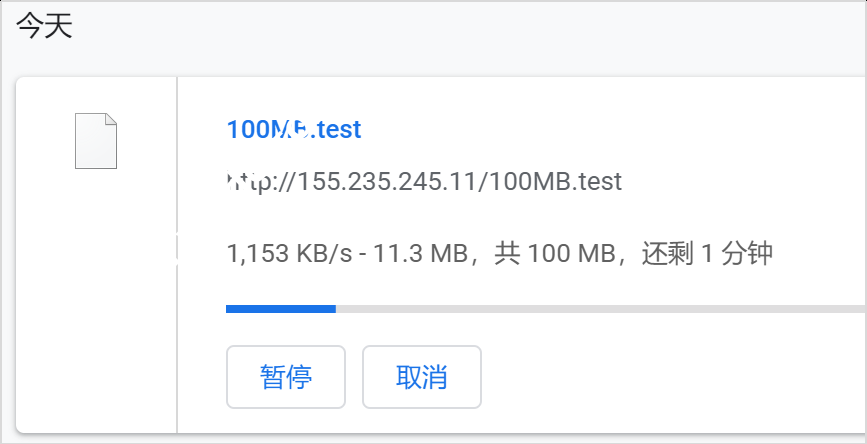The width and height of the screenshot is (867, 444).
Task: Click the gray unfilled progress bar portion
Action: click(600, 309)
